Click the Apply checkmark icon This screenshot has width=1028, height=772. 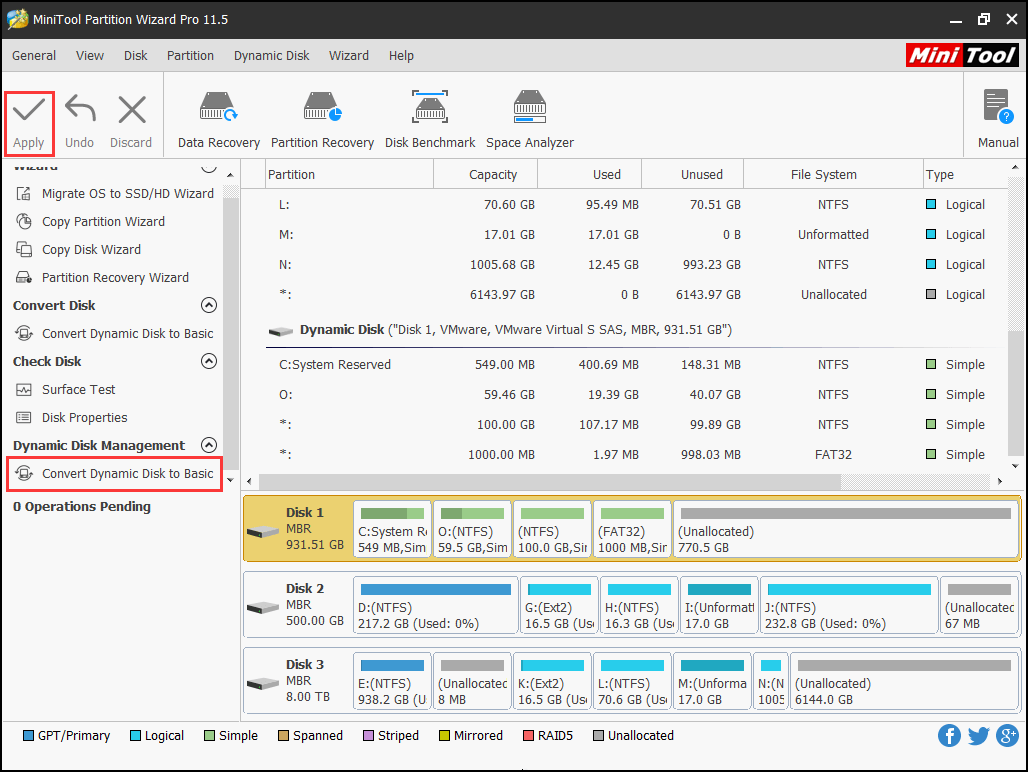click(29, 109)
